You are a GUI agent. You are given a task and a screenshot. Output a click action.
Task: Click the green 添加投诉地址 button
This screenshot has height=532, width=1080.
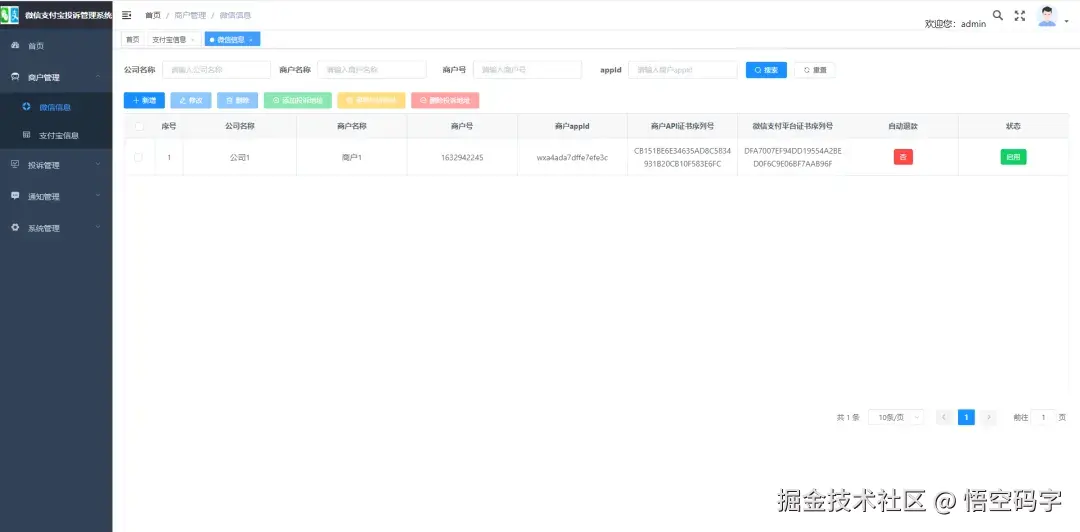pyautogui.click(x=298, y=101)
